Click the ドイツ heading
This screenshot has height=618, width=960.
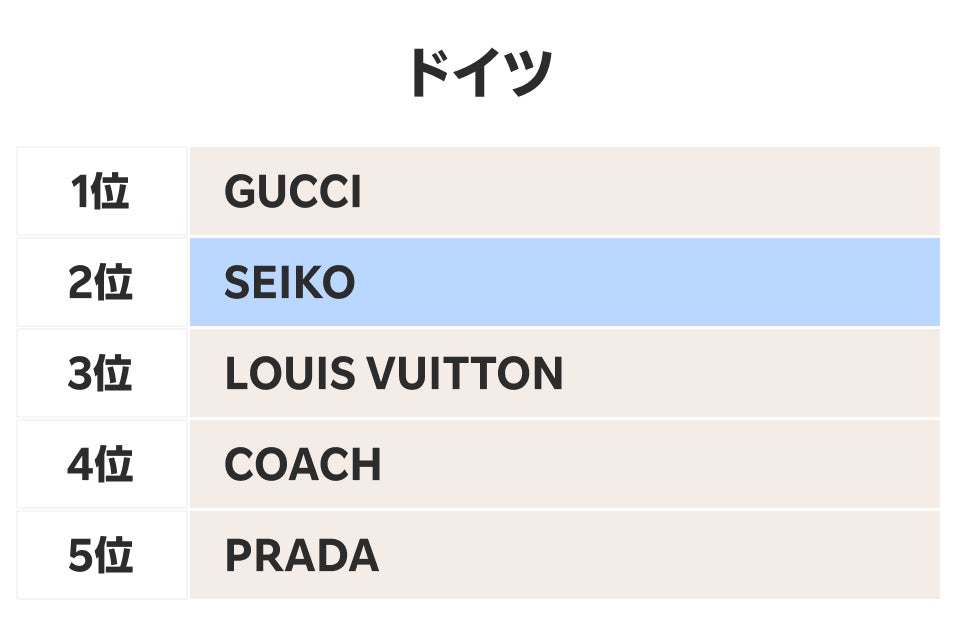point(479,73)
